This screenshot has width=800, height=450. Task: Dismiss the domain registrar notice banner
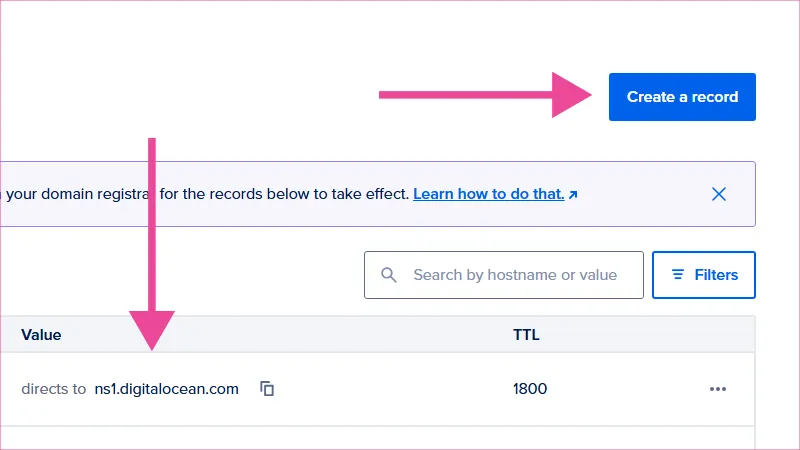[718, 194]
